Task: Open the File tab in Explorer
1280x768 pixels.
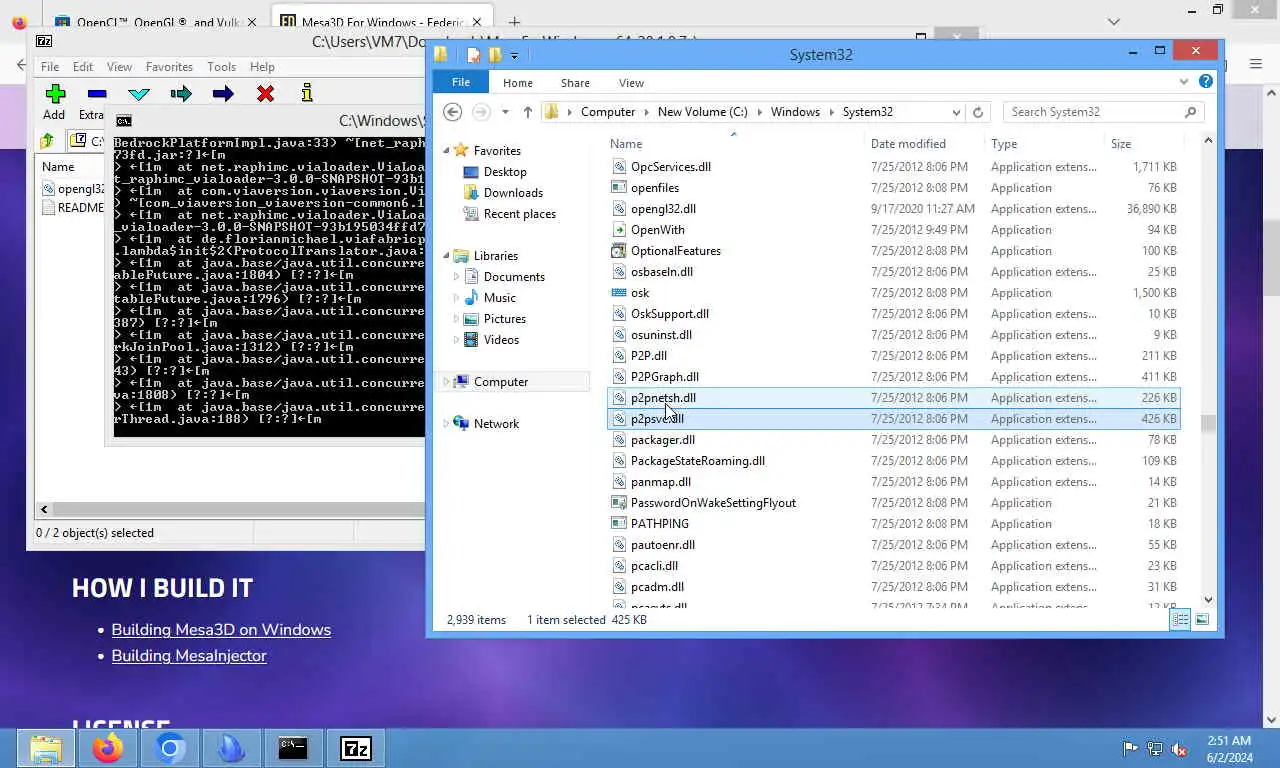Action: pos(461,82)
